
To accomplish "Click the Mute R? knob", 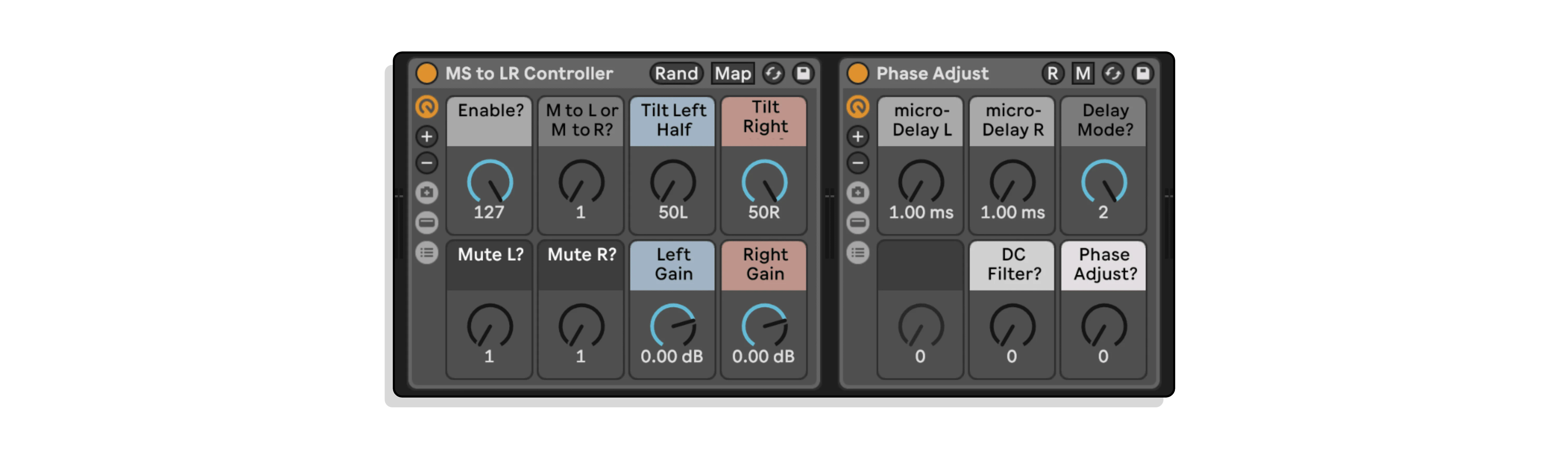I will point(581,326).
